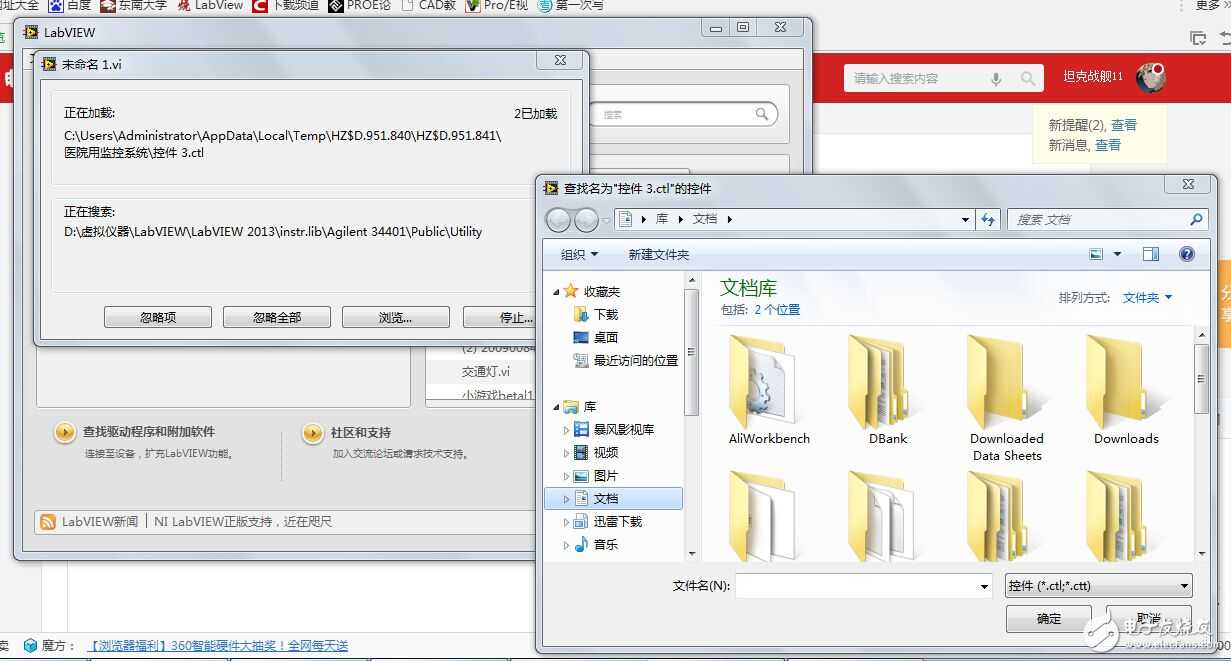This screenshot has width=1231, height=661.
Task: Select the Downloads folder icon
Action: pyautogui.click(x=1126, y=383)
